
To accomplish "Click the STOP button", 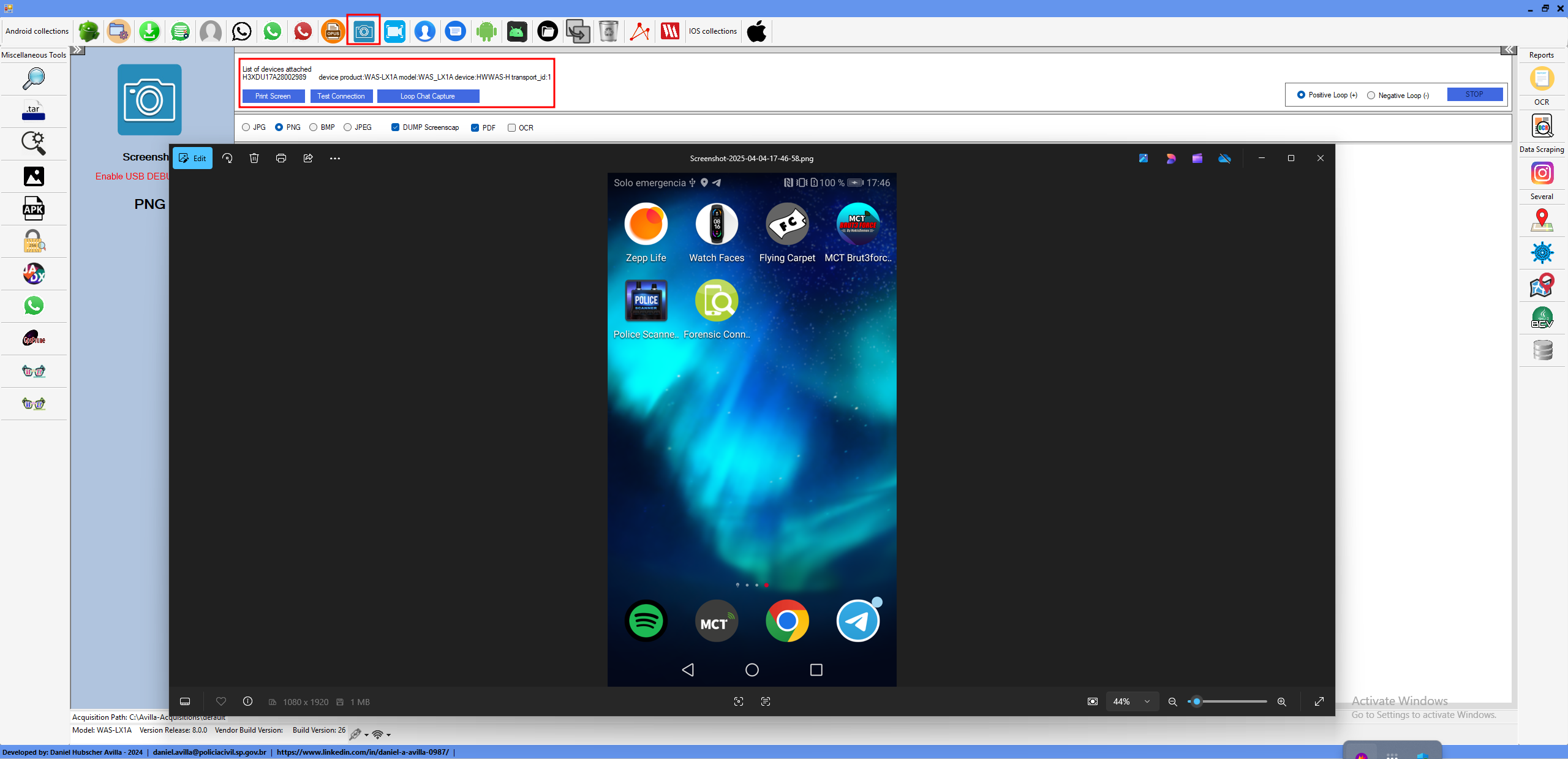I will [x=1474, y=94].
